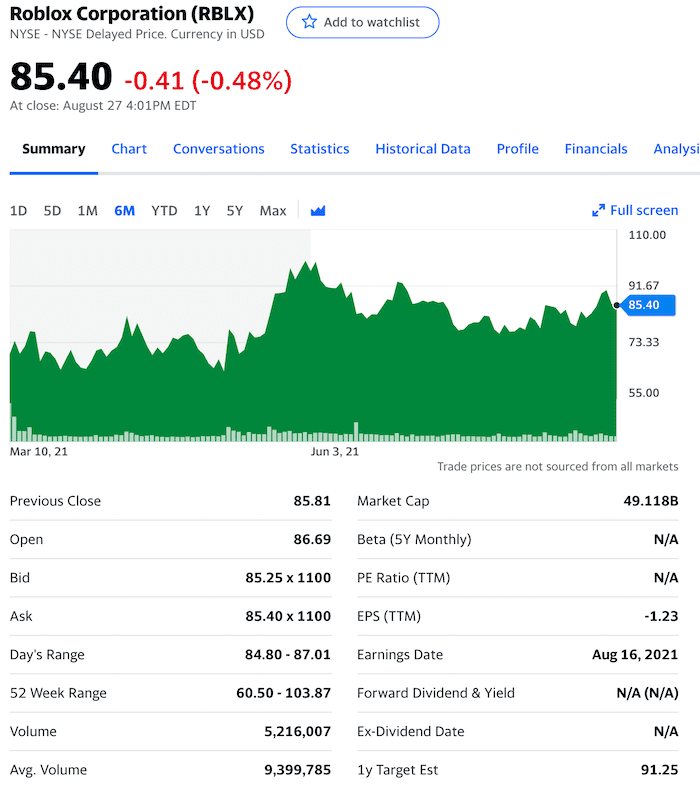Click the 110.00 price axis label
Screen dimensions: 700x797
point(647,235)
